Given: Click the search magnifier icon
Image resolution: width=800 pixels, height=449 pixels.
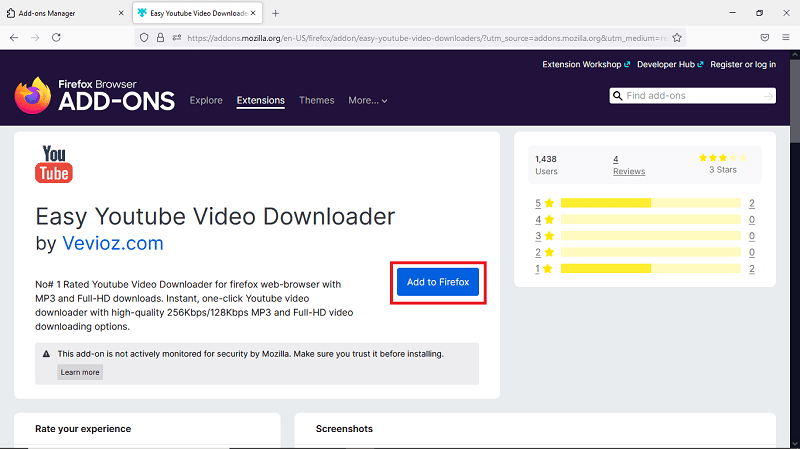Looking at the screenshot, I should coord(617,96).
